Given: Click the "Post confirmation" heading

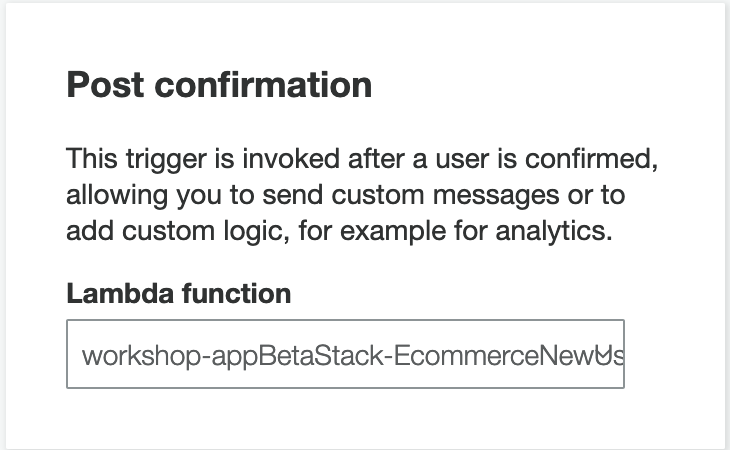Looking at the screenshot, I should click(x=219, y=85).
